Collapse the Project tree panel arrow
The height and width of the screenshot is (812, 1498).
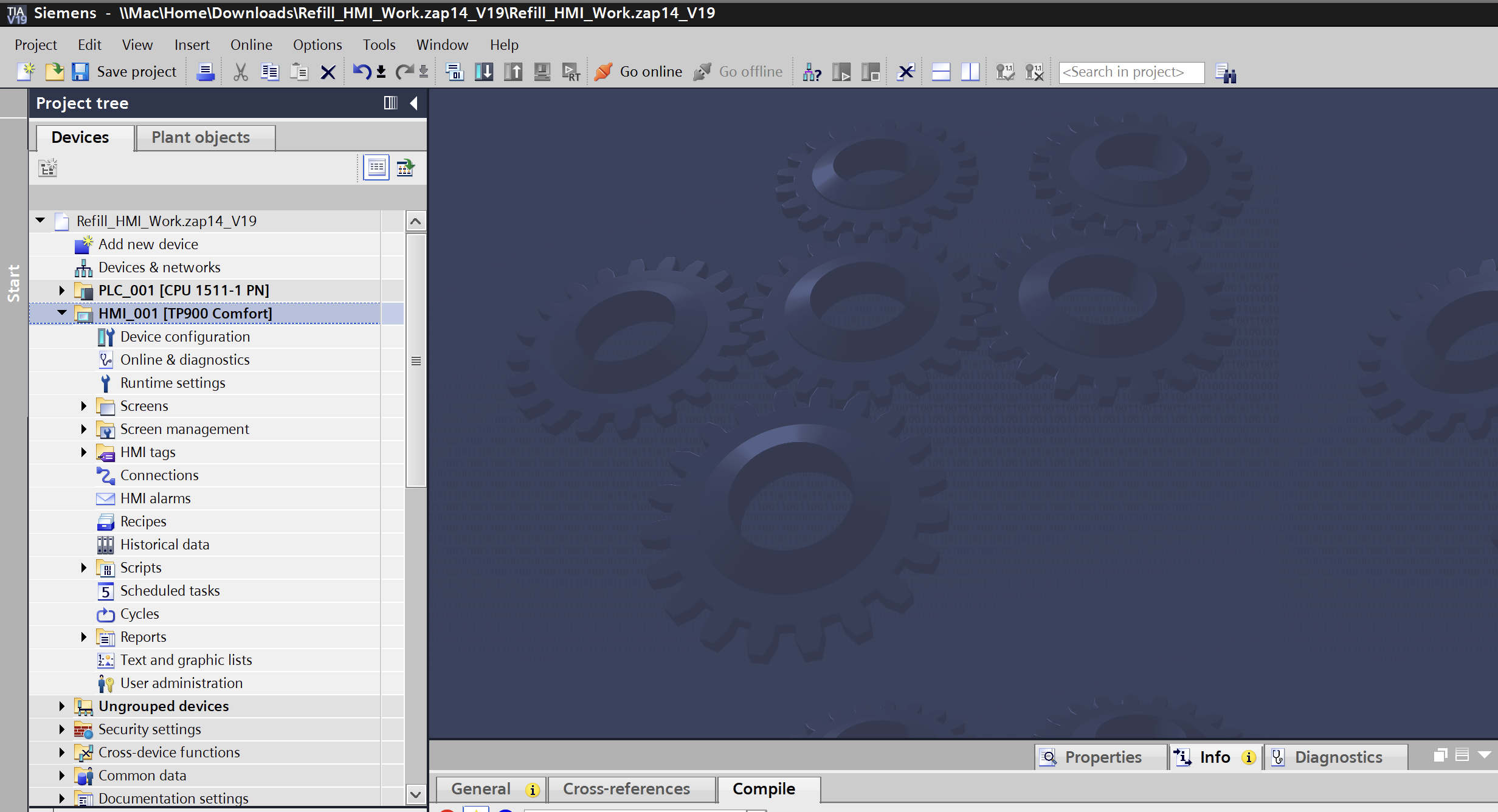click(414, 103)
